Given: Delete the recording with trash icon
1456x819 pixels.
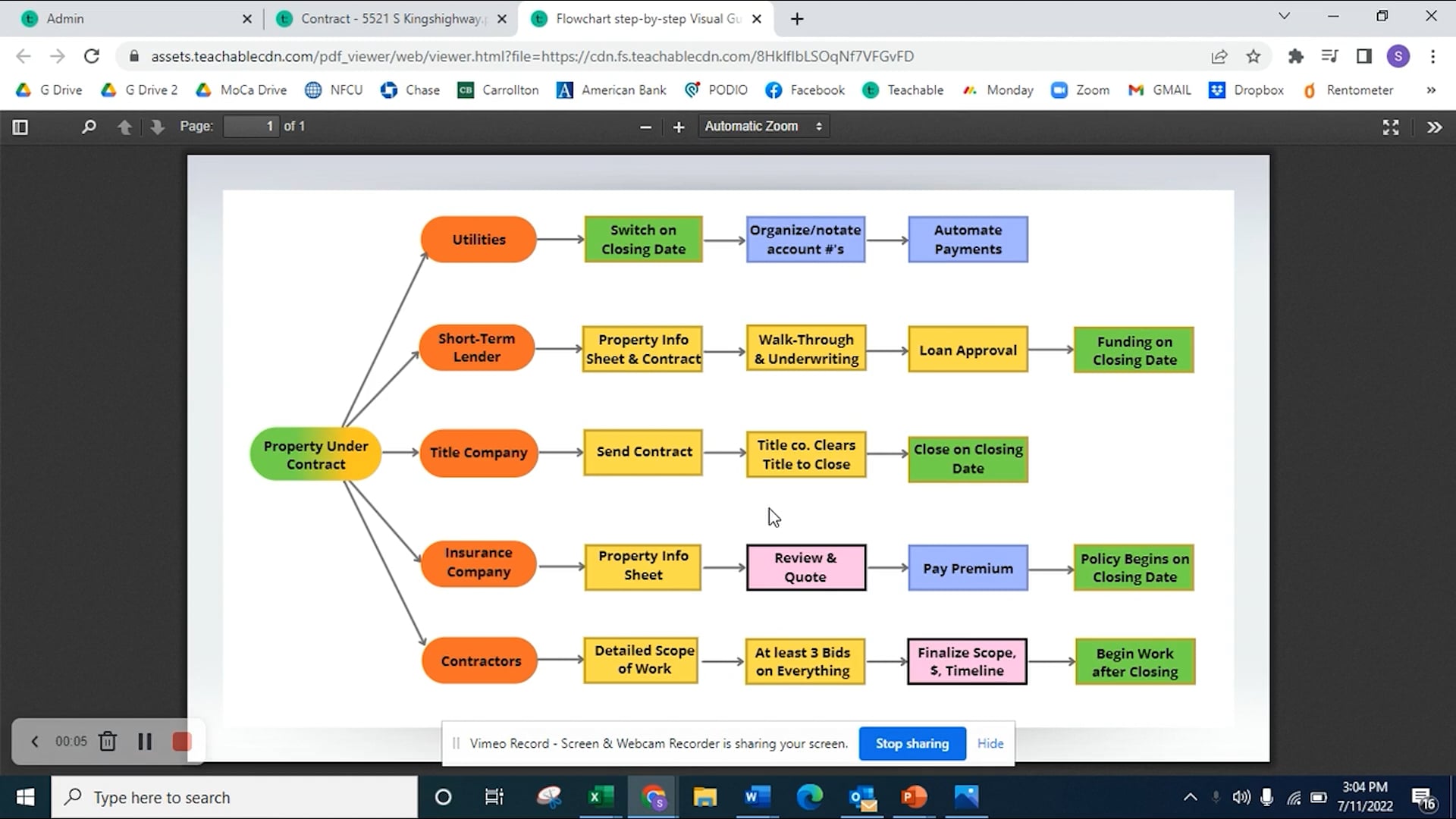Looking at the screenshot, I should click(x=108, y=741).
